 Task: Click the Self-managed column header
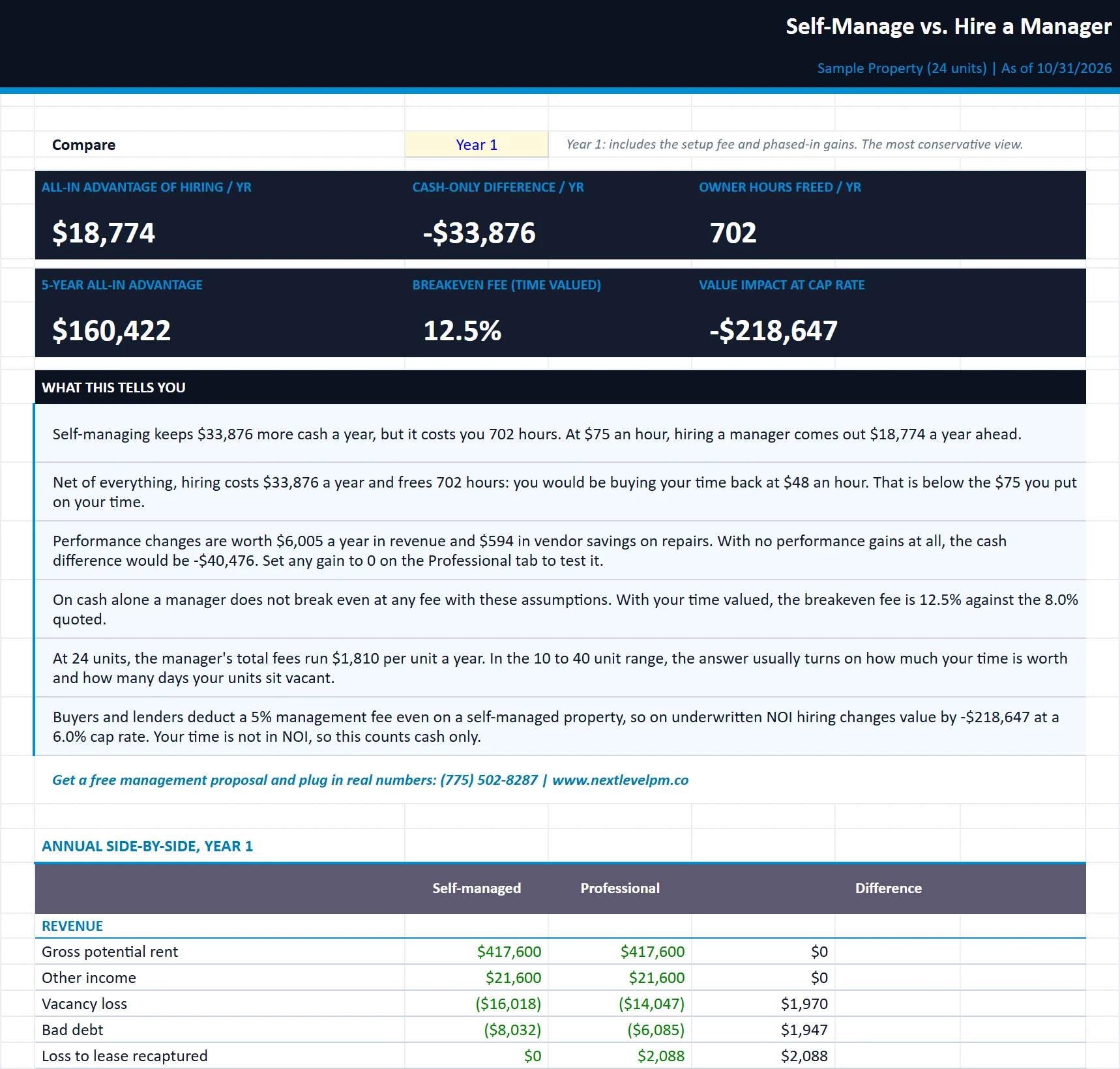[477, 888]
